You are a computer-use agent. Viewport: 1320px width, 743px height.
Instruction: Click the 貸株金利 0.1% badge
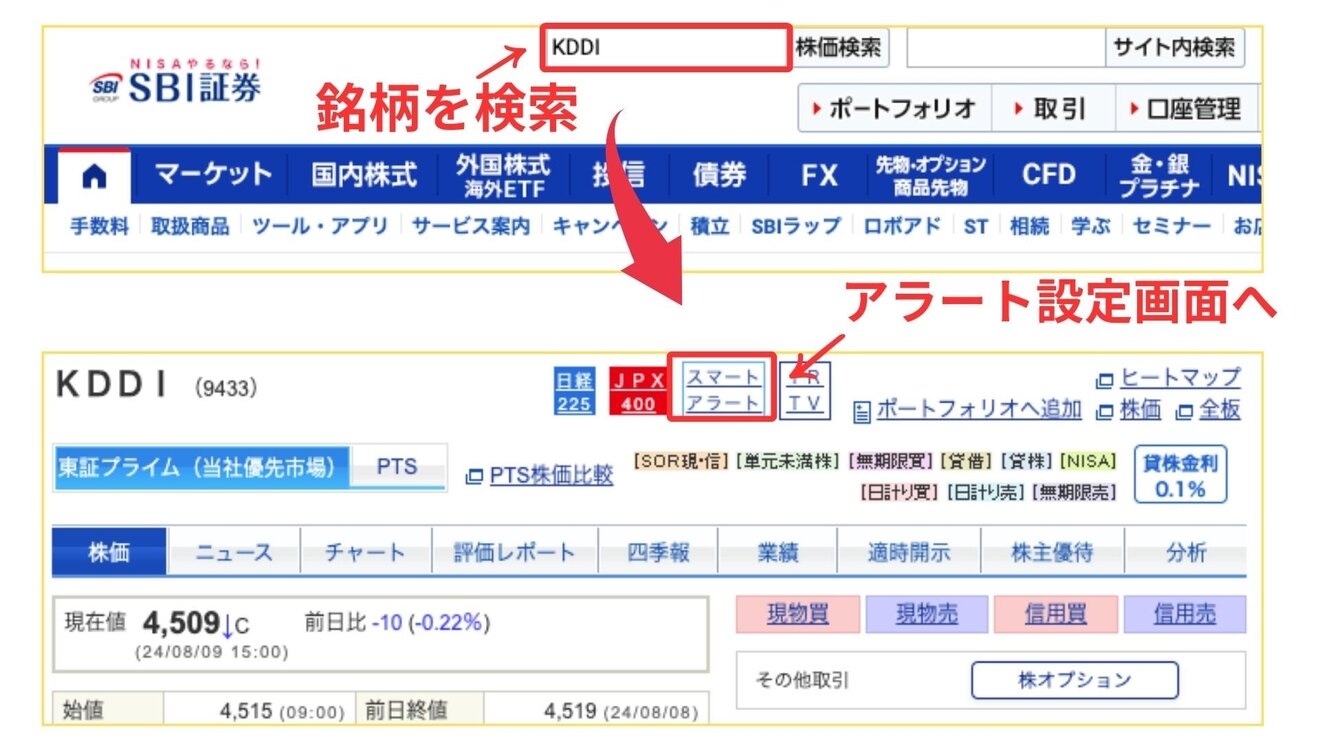coord(1180,475)
